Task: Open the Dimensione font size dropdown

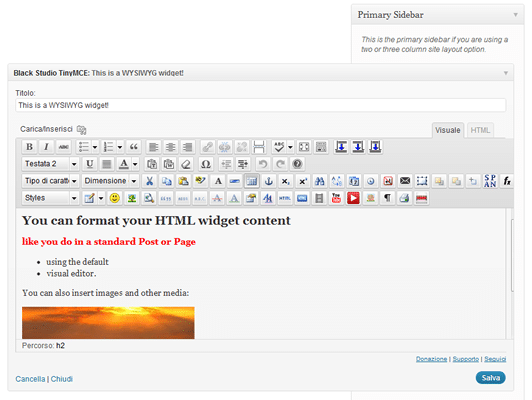Action: coord(110,181)
